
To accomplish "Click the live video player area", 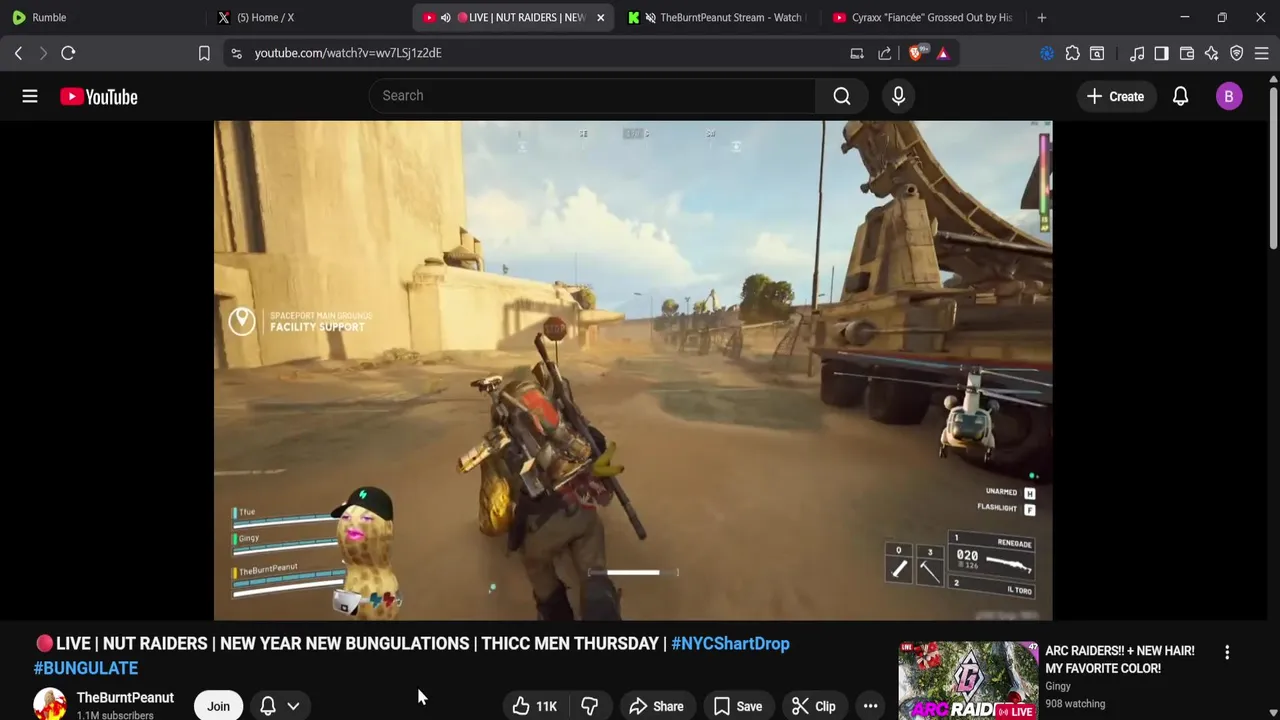I will [633, 370].
